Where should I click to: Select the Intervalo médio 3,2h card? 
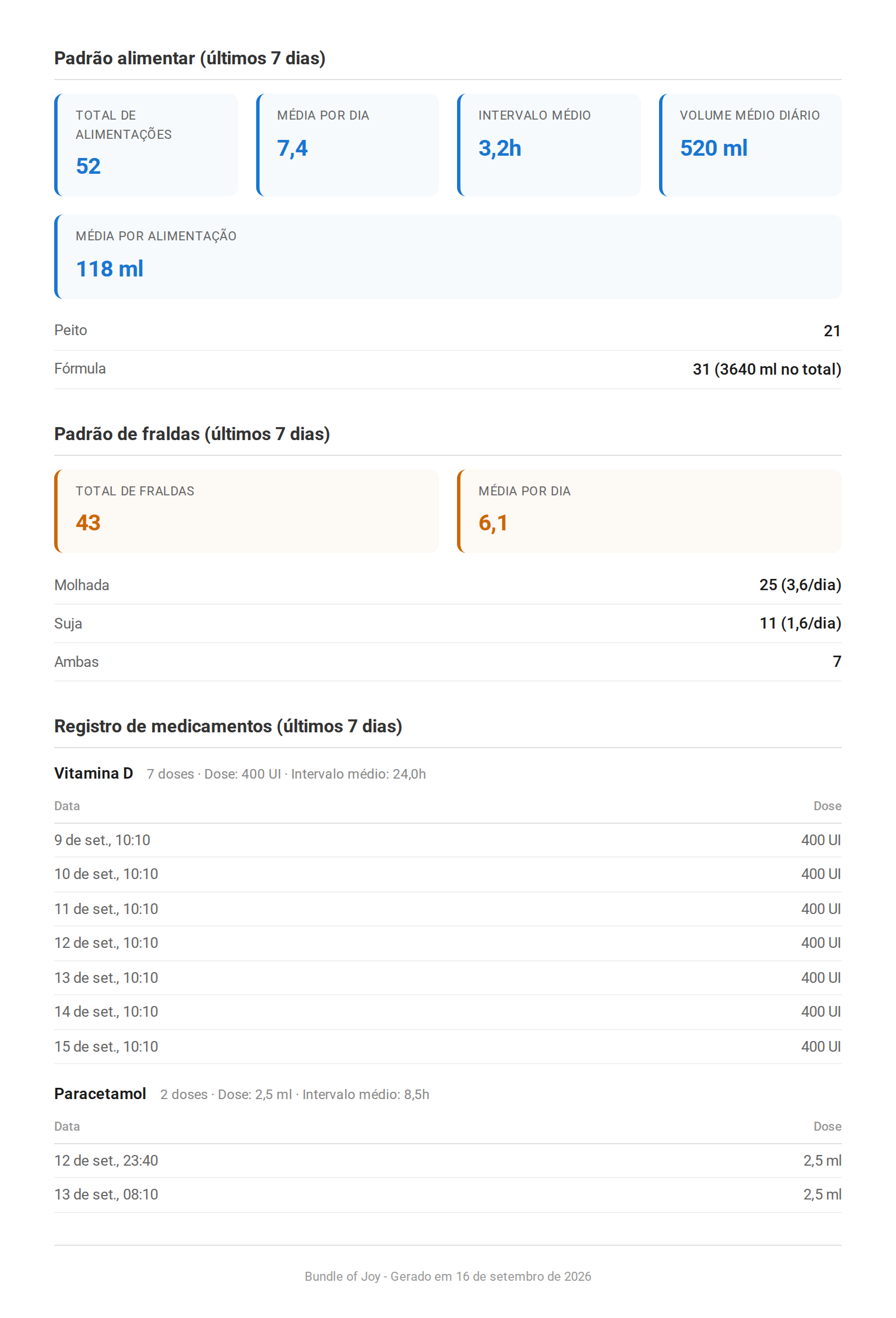point(549,145)
